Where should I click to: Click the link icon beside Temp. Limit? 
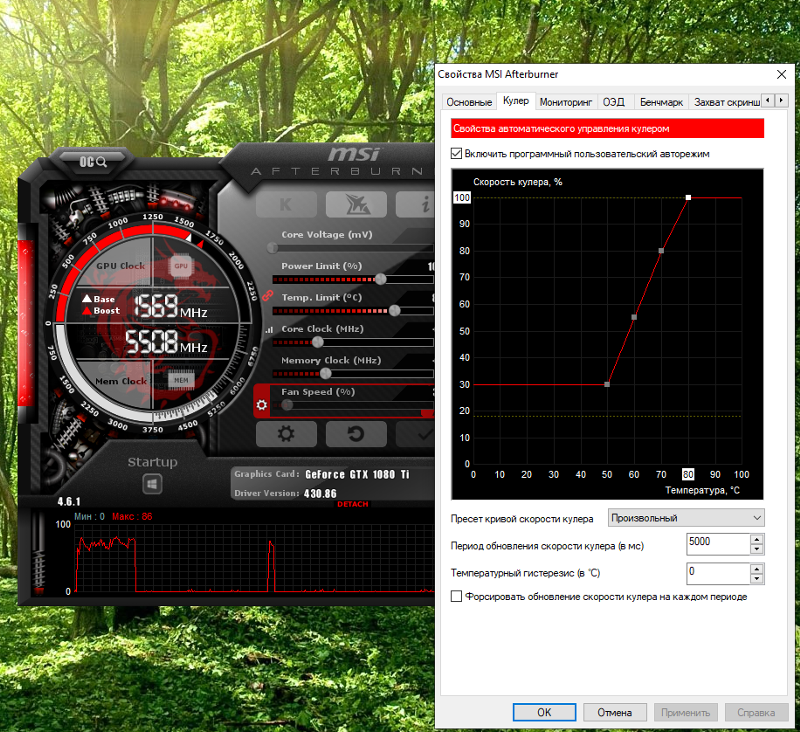(267, 295)
